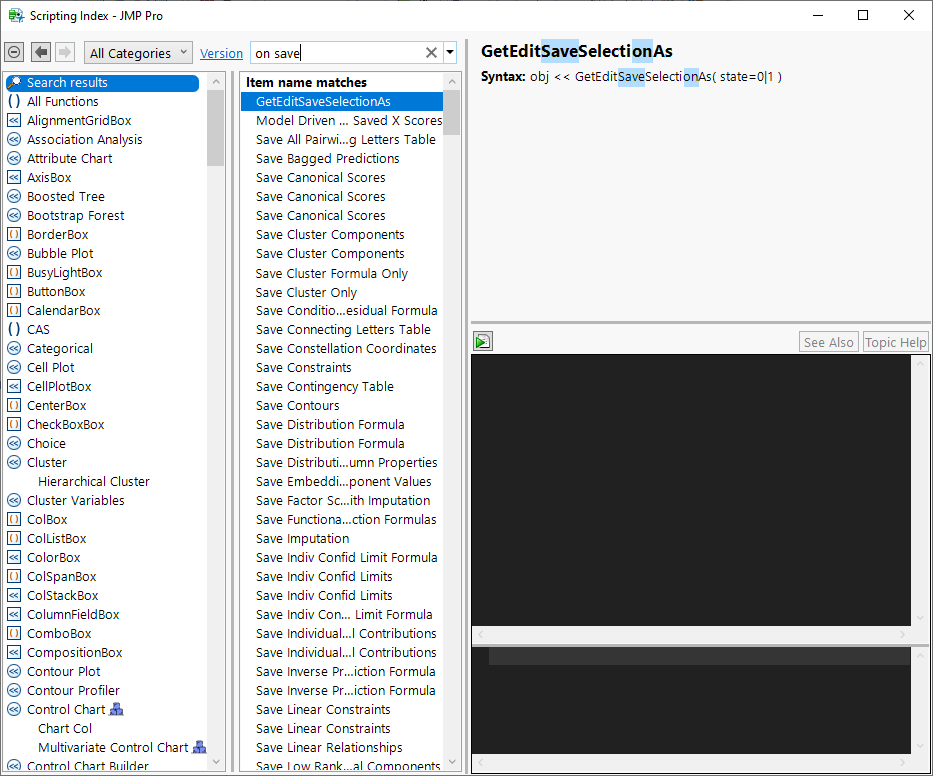Click the See Also button

(828, 342)
